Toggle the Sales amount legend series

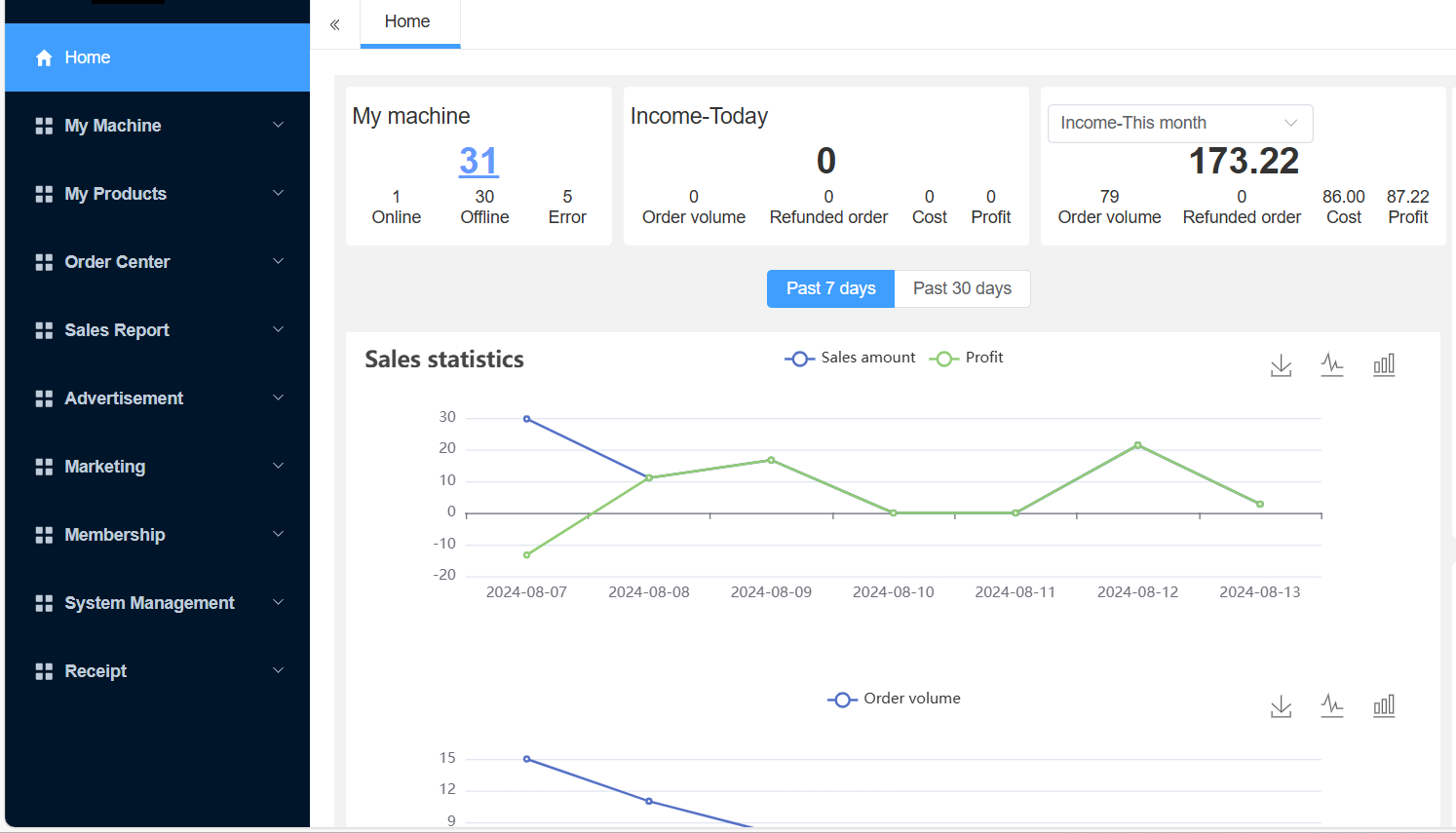coord(850,358)
